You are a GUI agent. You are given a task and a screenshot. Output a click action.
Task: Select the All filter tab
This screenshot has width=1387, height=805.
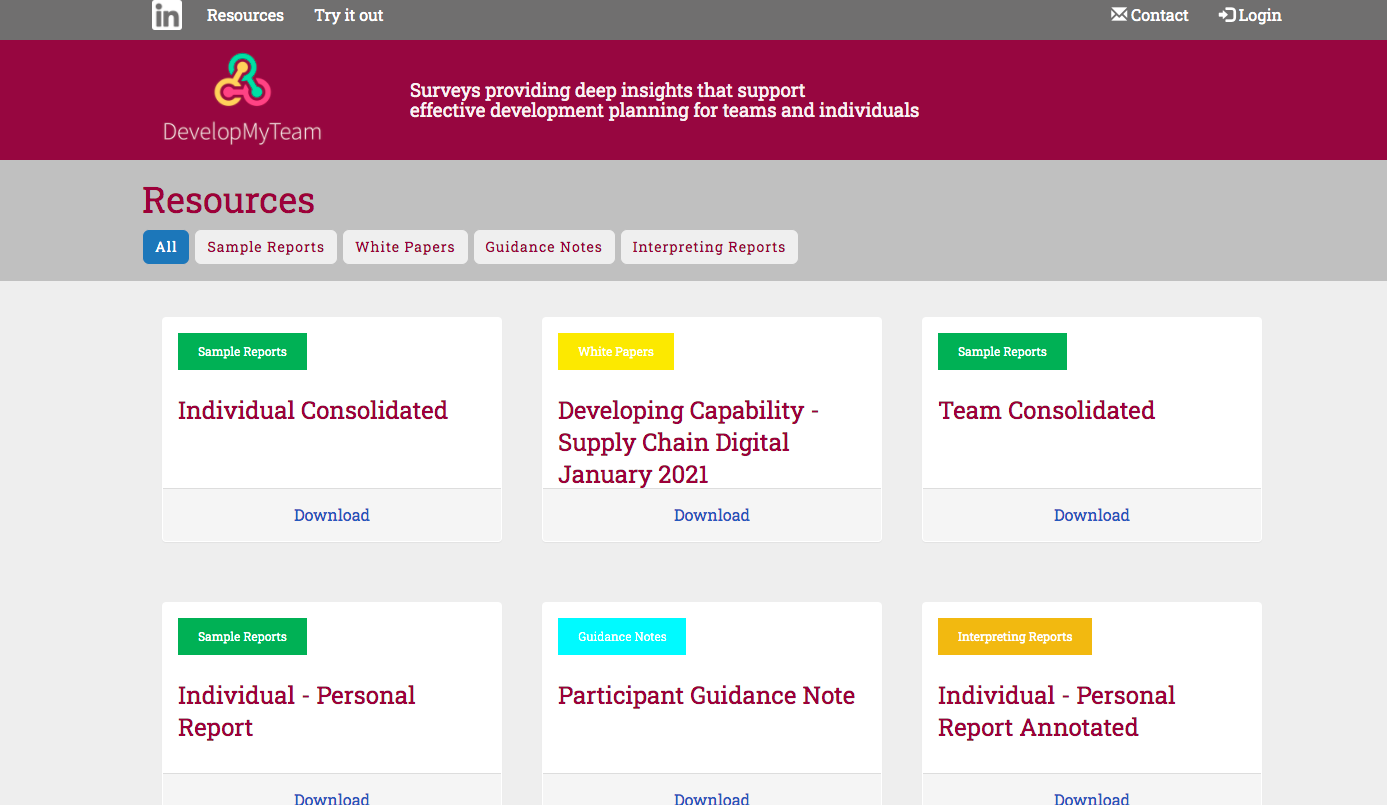tap(165, 247)
